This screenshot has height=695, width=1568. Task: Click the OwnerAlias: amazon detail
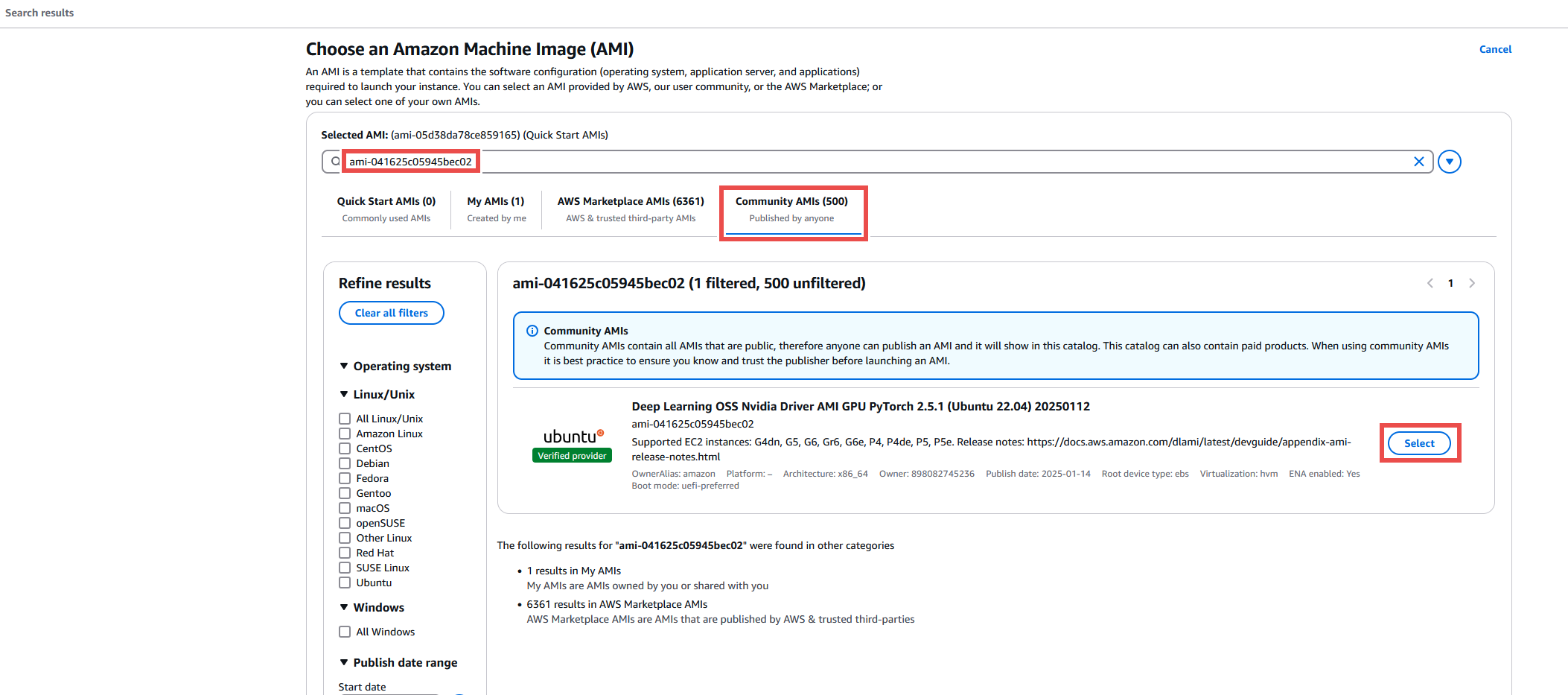[x=673, y=474]
